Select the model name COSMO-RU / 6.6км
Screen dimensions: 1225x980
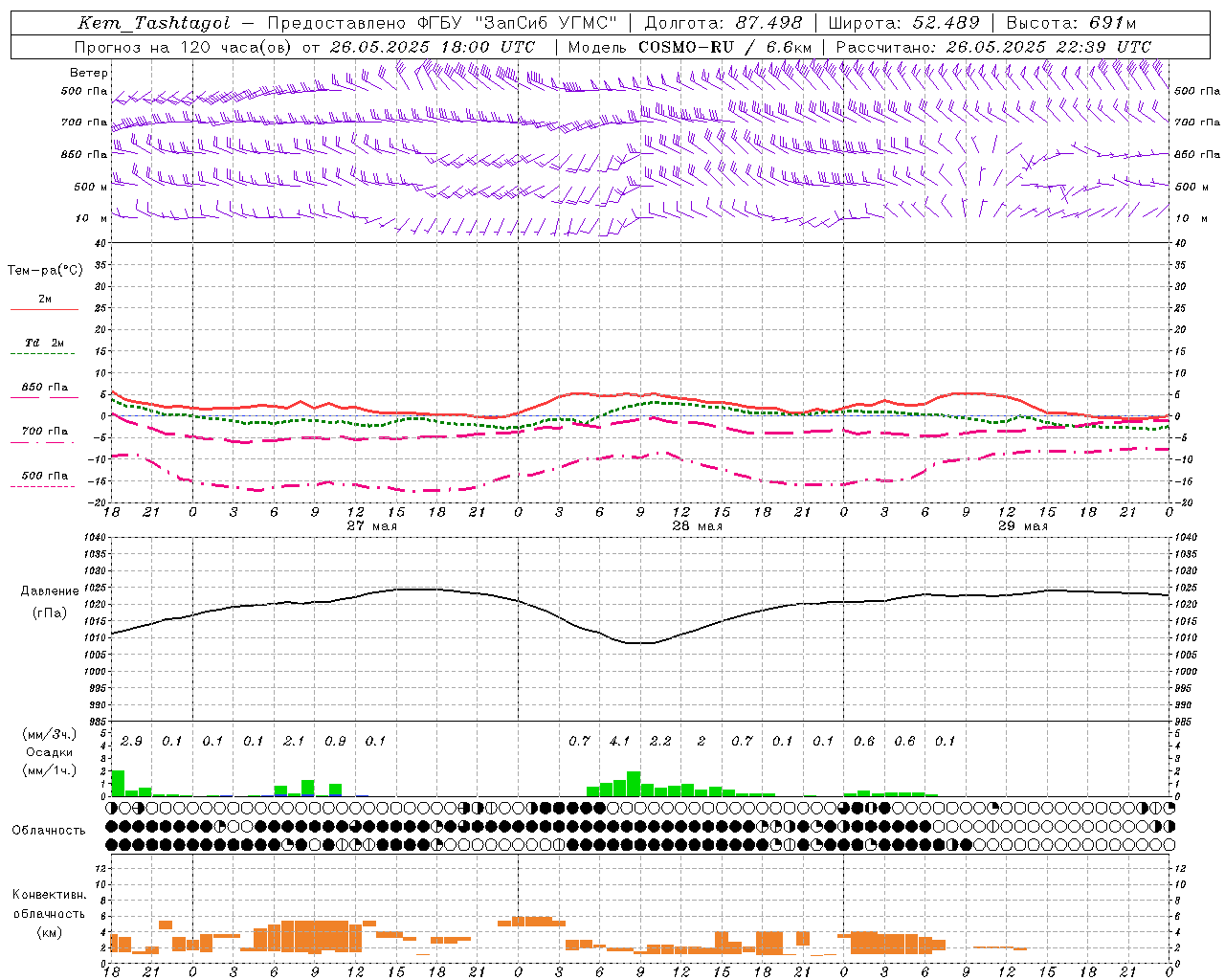point(725,47)
